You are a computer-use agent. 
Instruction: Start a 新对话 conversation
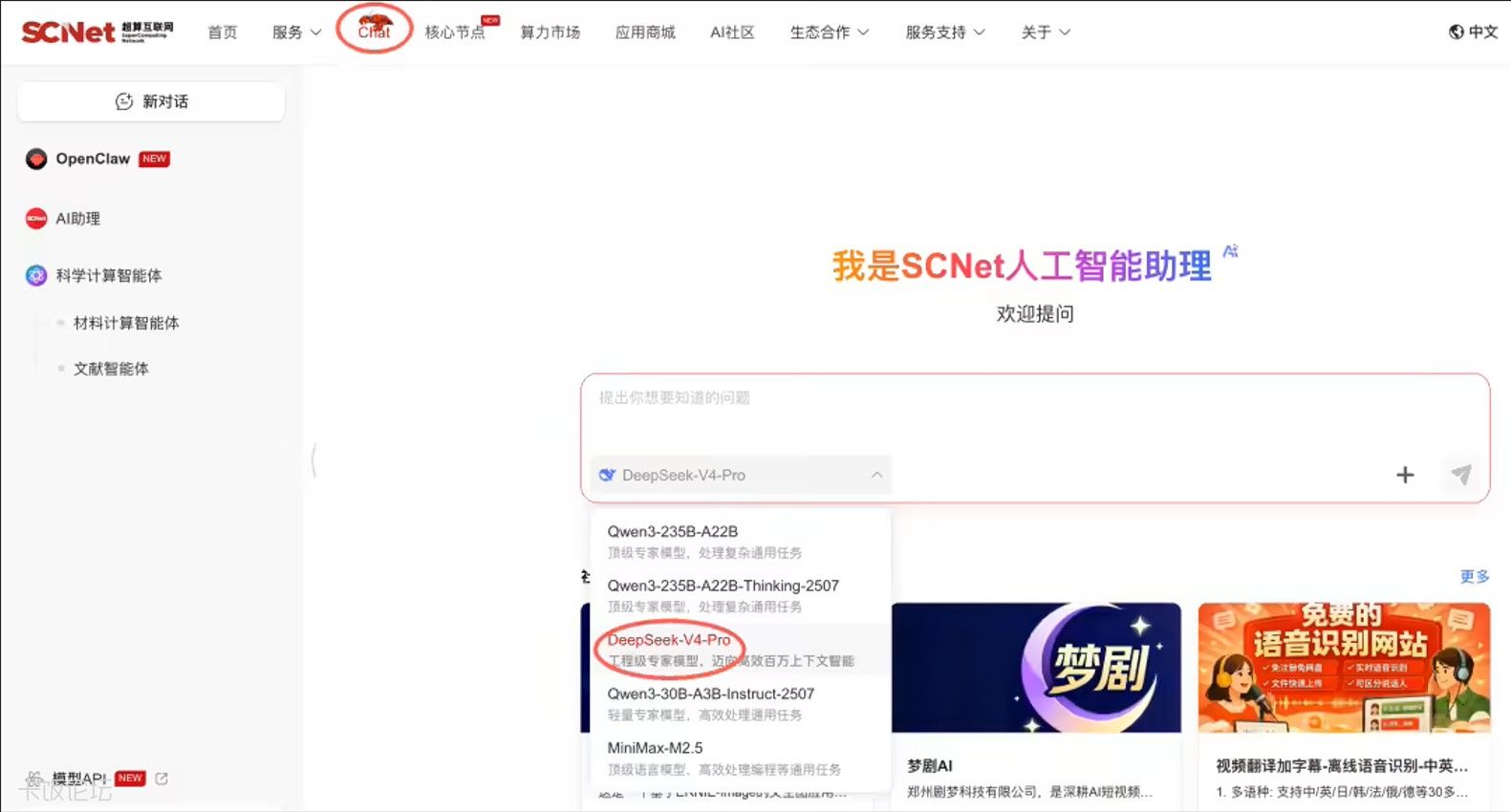(x=151, y=101)
